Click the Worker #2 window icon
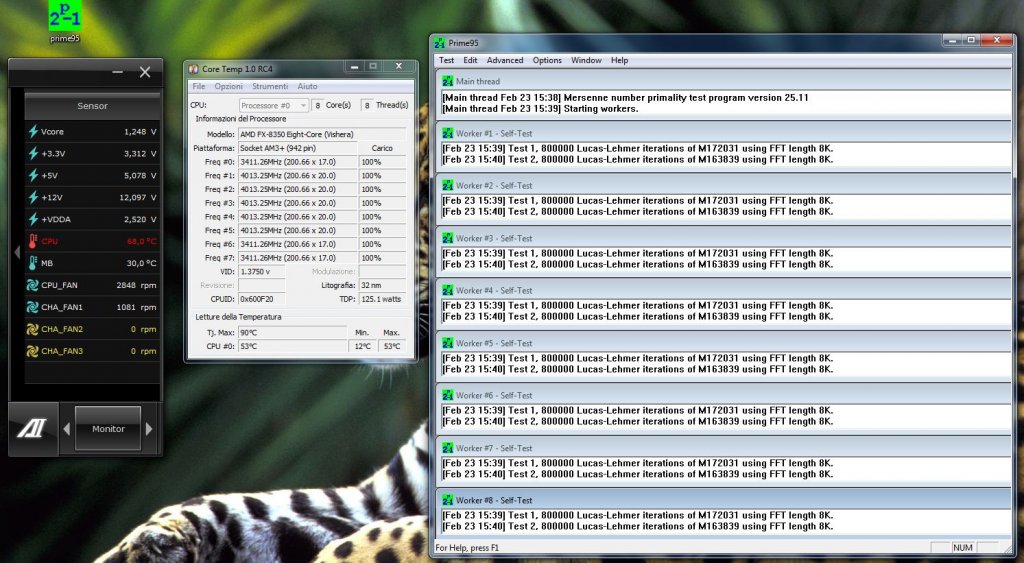This screenshot has height=563, width=1024. [x=447, y=185]
